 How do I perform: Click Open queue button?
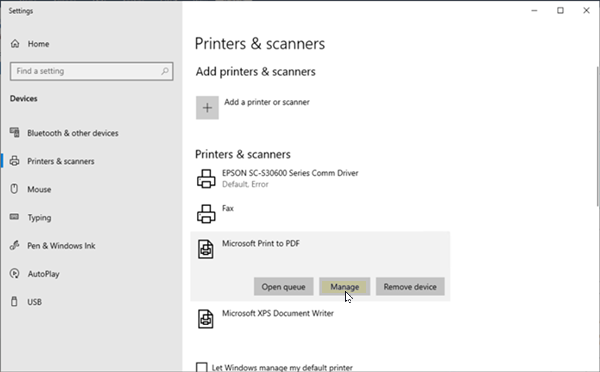[x=284, y=287]
